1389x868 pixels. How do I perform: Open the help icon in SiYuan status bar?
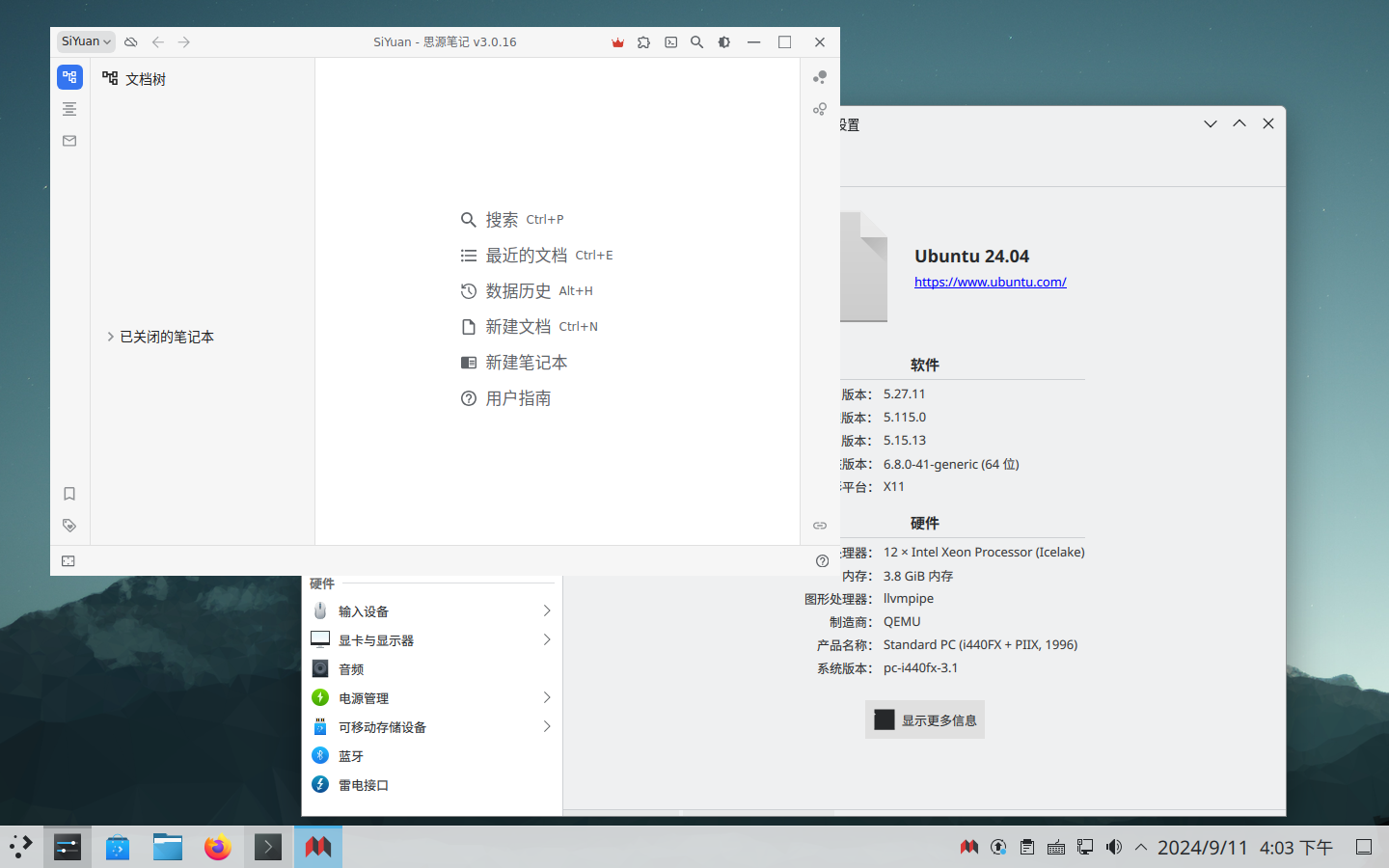click(x=822, y=561)
